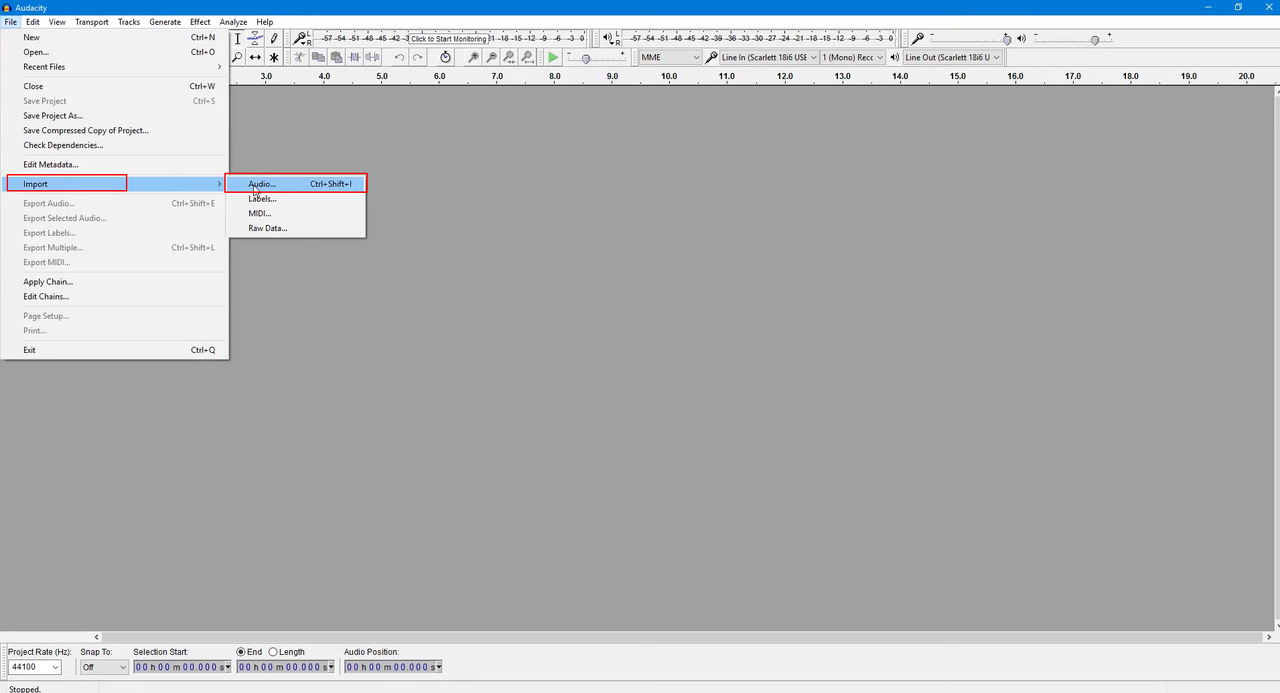Open Selection Start time format arrow
Viewport: 1280px width, 693px height.
[228, 667]
